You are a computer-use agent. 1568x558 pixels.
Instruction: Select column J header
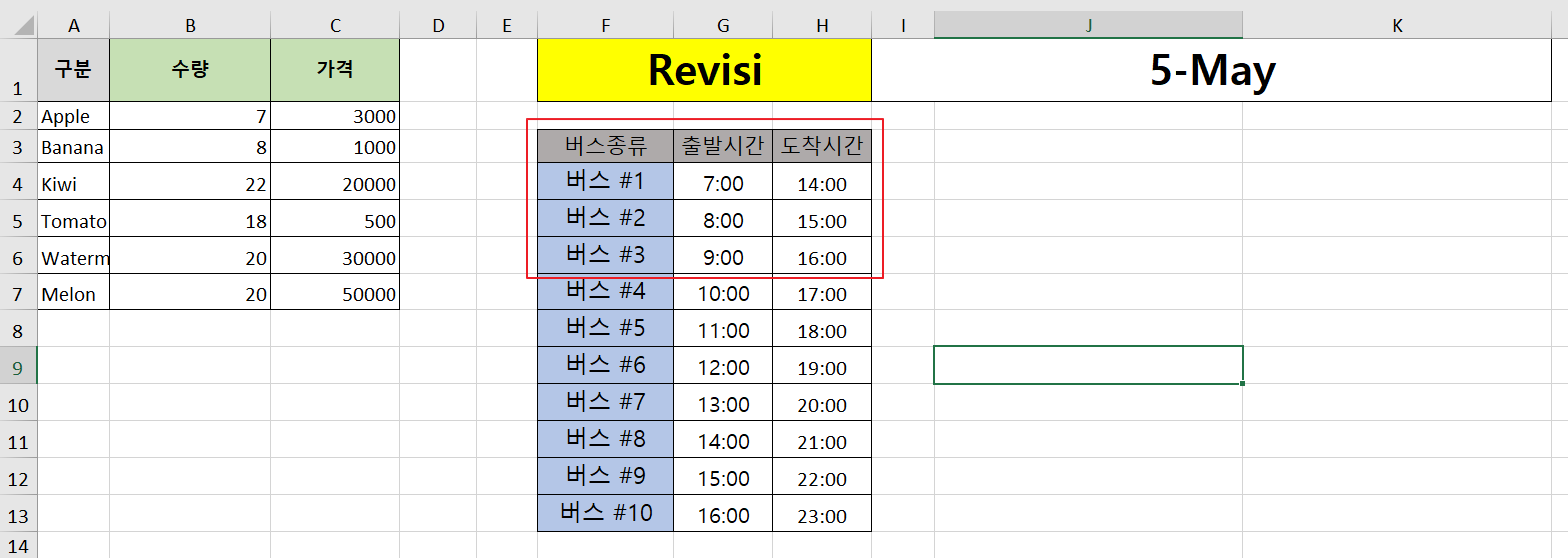click(x=1089, y=25)
